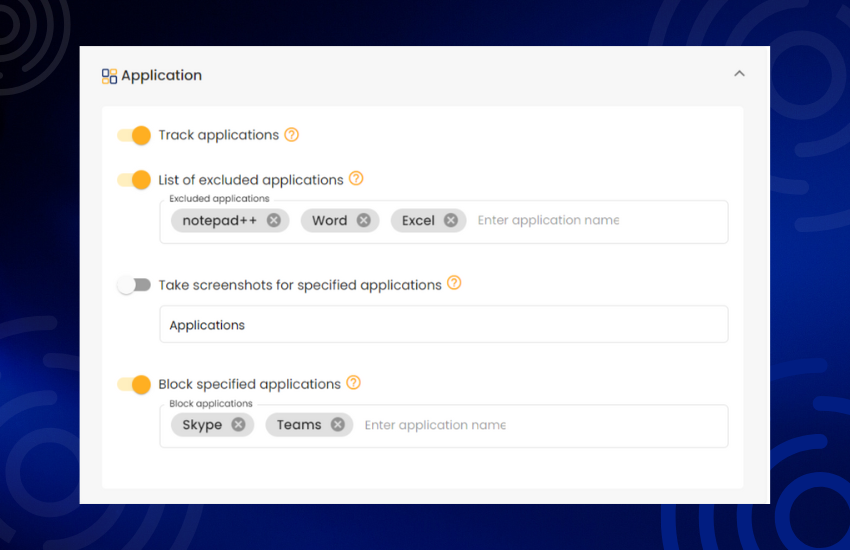Screen dimensions: 850x550
Task: Collapse the Application section chevron
Action: pos(739,74)
